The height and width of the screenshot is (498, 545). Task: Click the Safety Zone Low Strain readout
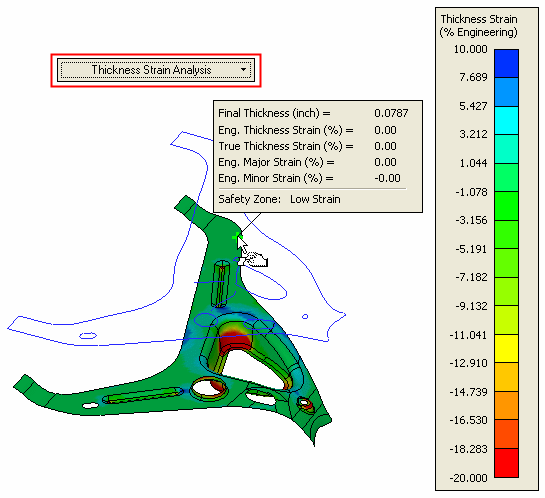(279, 199)
